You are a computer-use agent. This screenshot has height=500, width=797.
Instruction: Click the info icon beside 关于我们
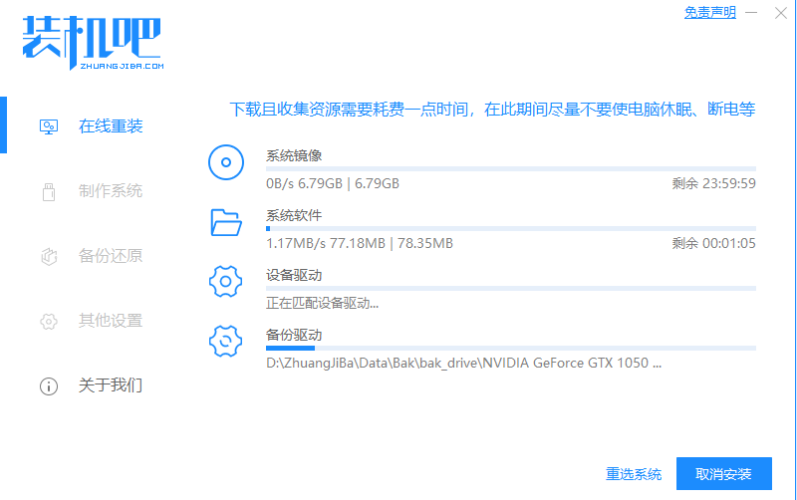(47, 385)
